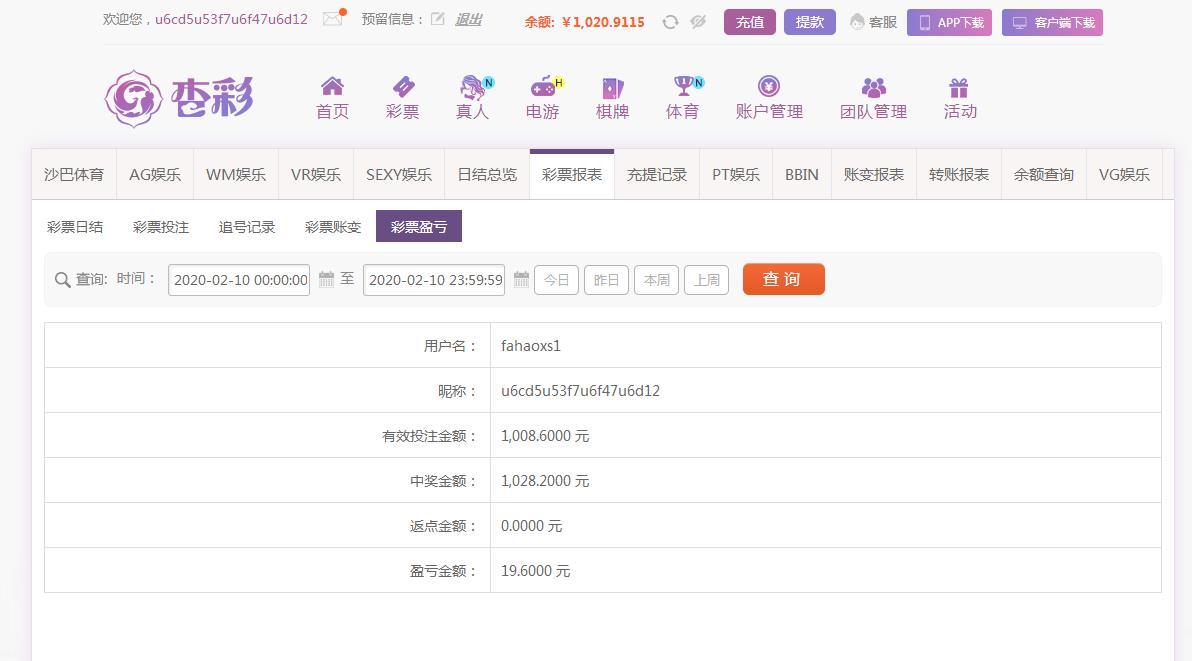Switch to WM娱乐 tab
Viewport: 1192px width, 661px height.
tap(236, 175)
